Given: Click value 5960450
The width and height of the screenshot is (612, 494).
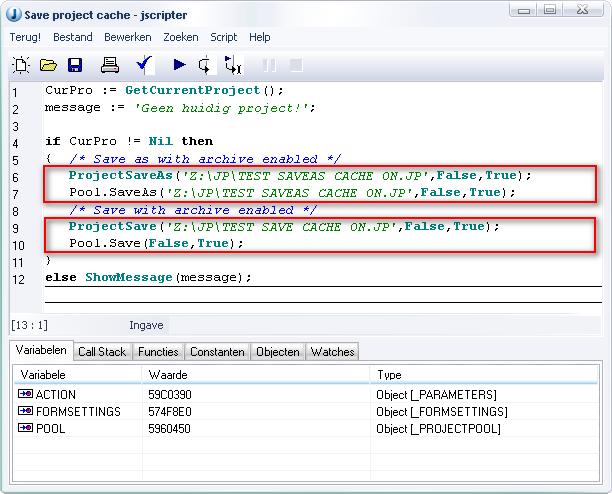Looking at the screenshot, I should [x=169, y=429].
